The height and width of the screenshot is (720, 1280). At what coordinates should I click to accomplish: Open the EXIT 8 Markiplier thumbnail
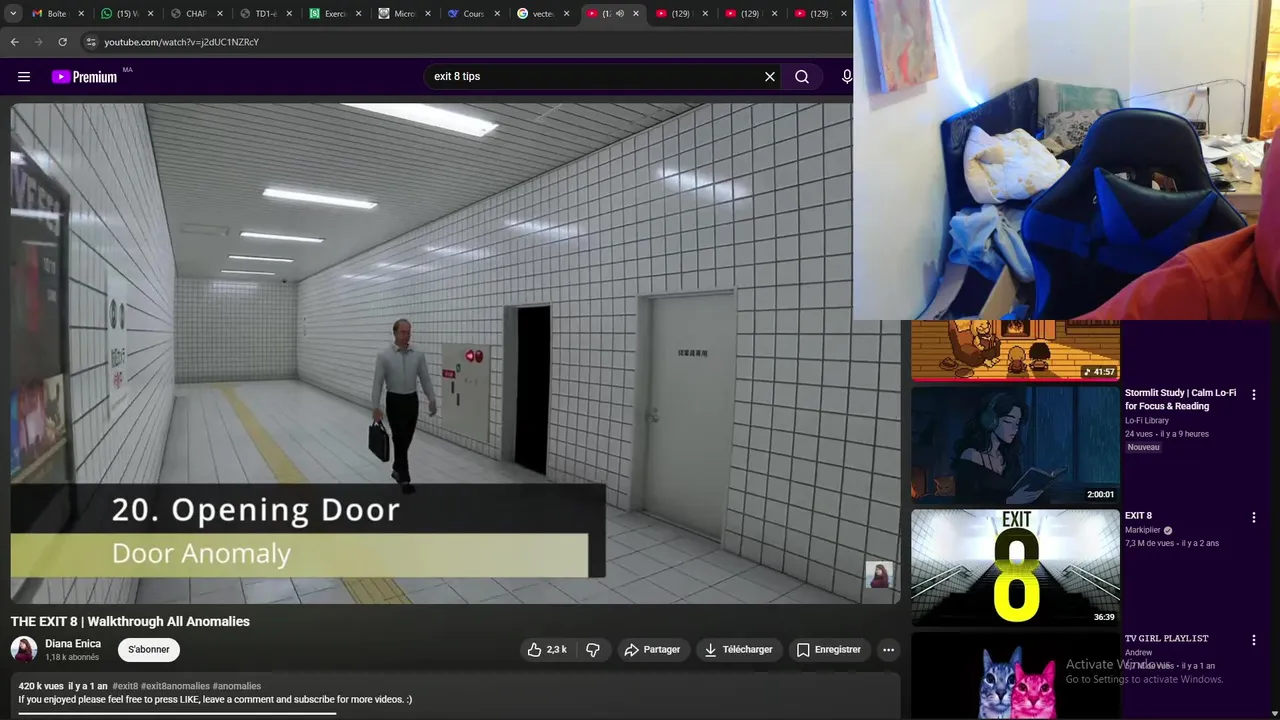click(1015, 568)
